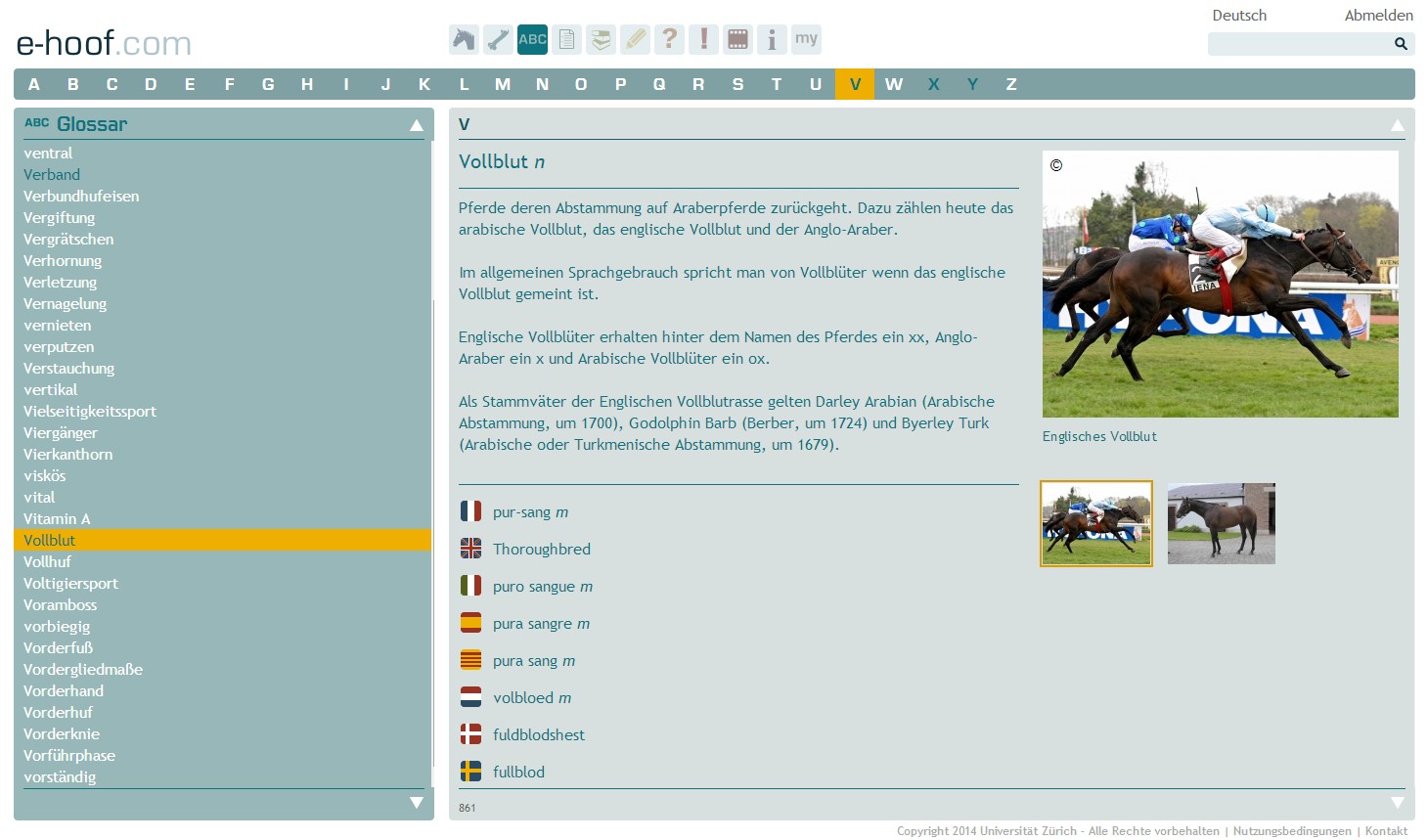Click the horse head icon in toolbar
The width and height of the screenshot is (1428, 840).
coord(464,39)
